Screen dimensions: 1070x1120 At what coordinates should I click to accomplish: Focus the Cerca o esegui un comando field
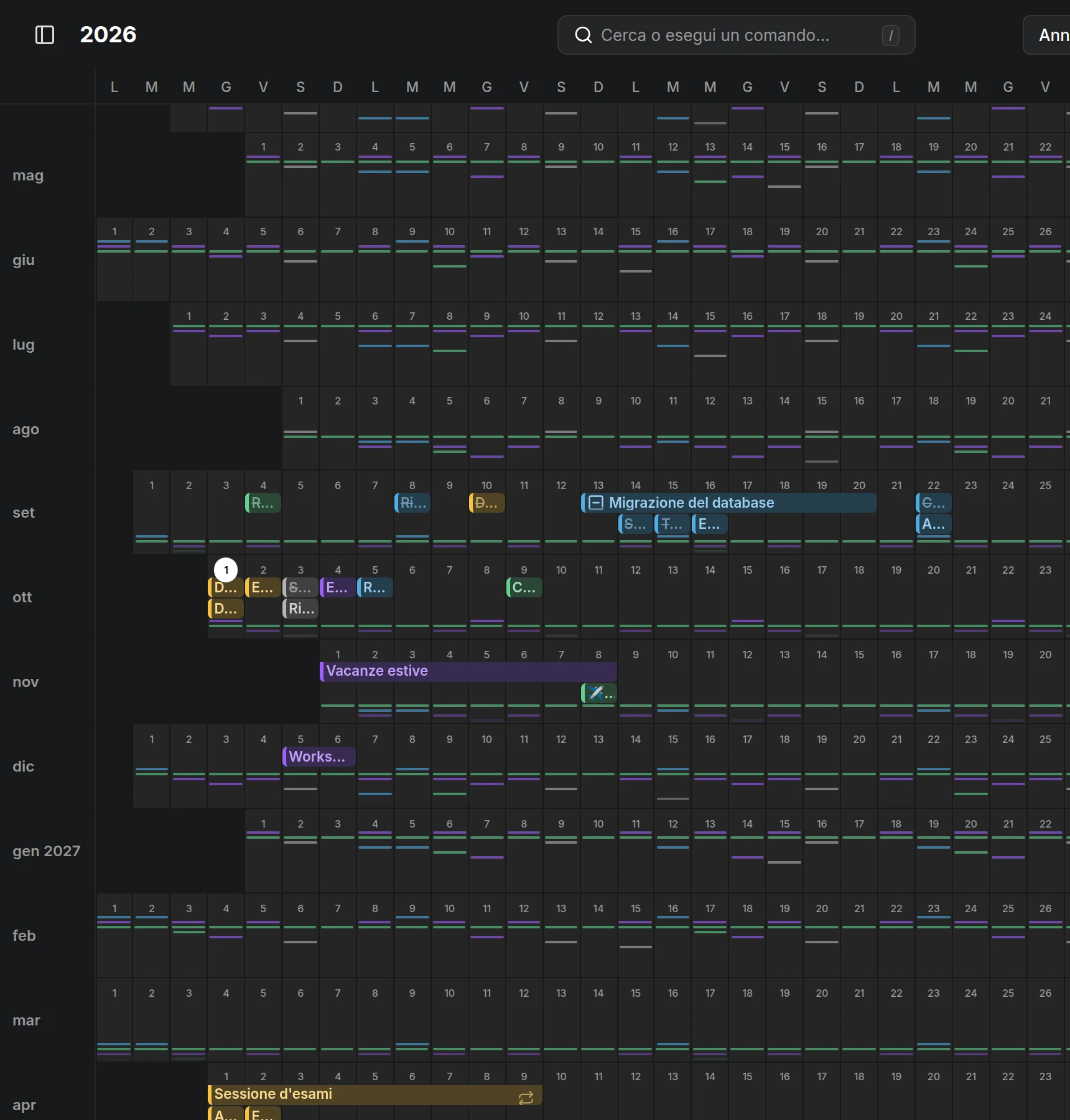[x=737, y=35]
